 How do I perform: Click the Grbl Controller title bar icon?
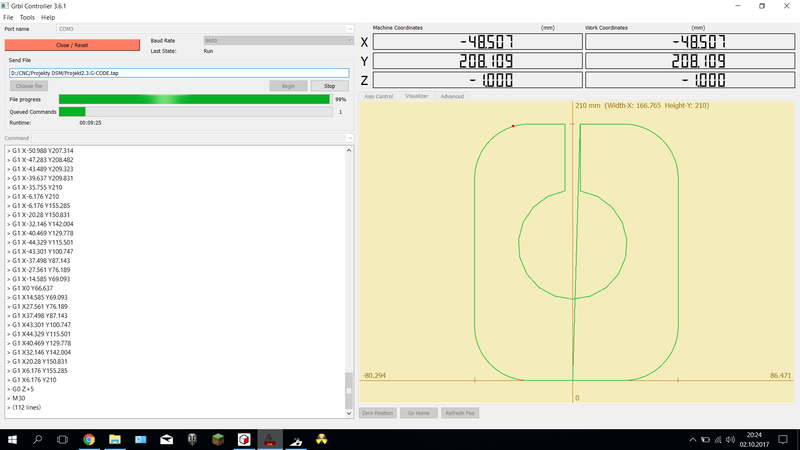(5, 6)
